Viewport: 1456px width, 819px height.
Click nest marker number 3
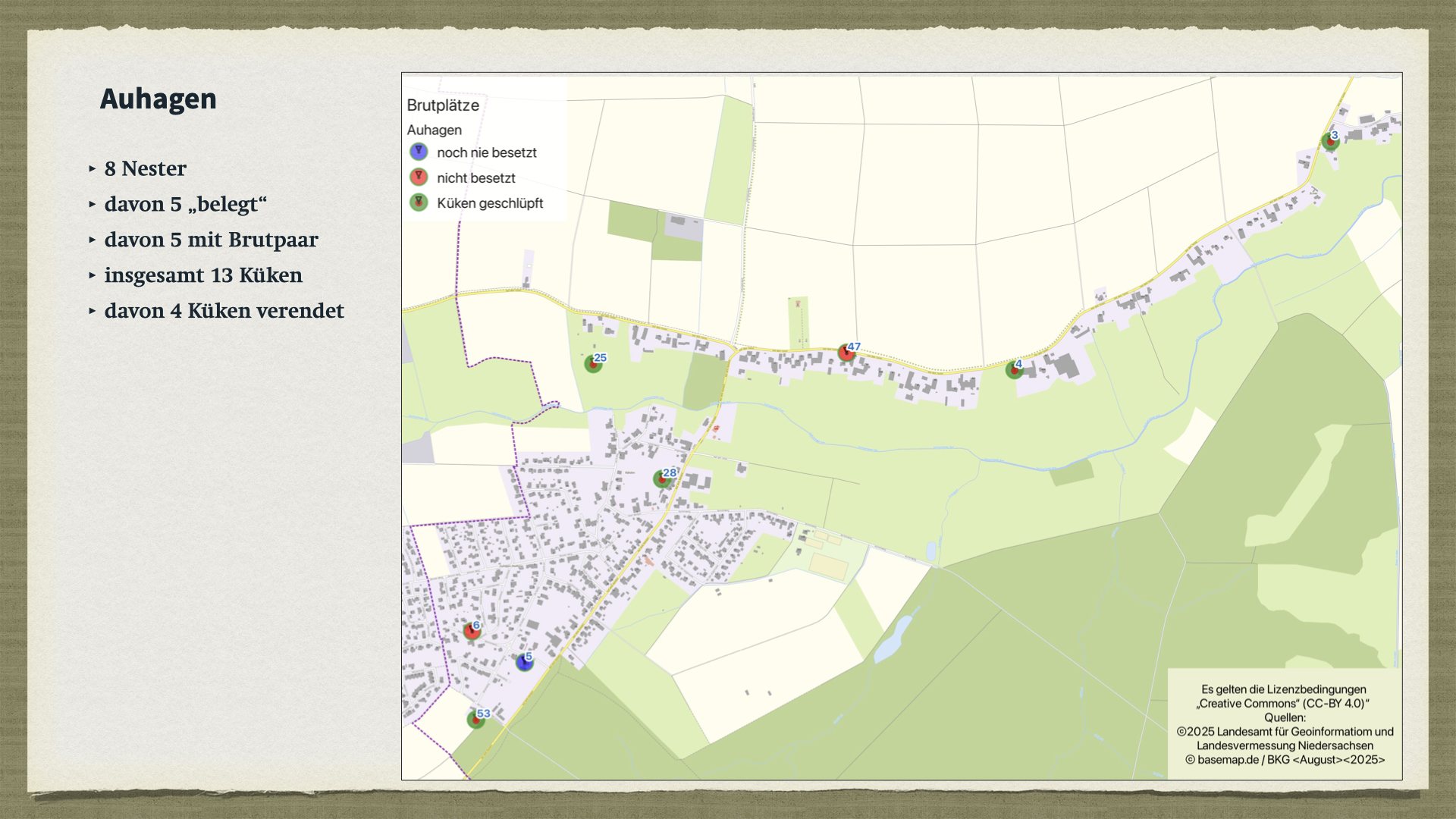point(1329,141)
